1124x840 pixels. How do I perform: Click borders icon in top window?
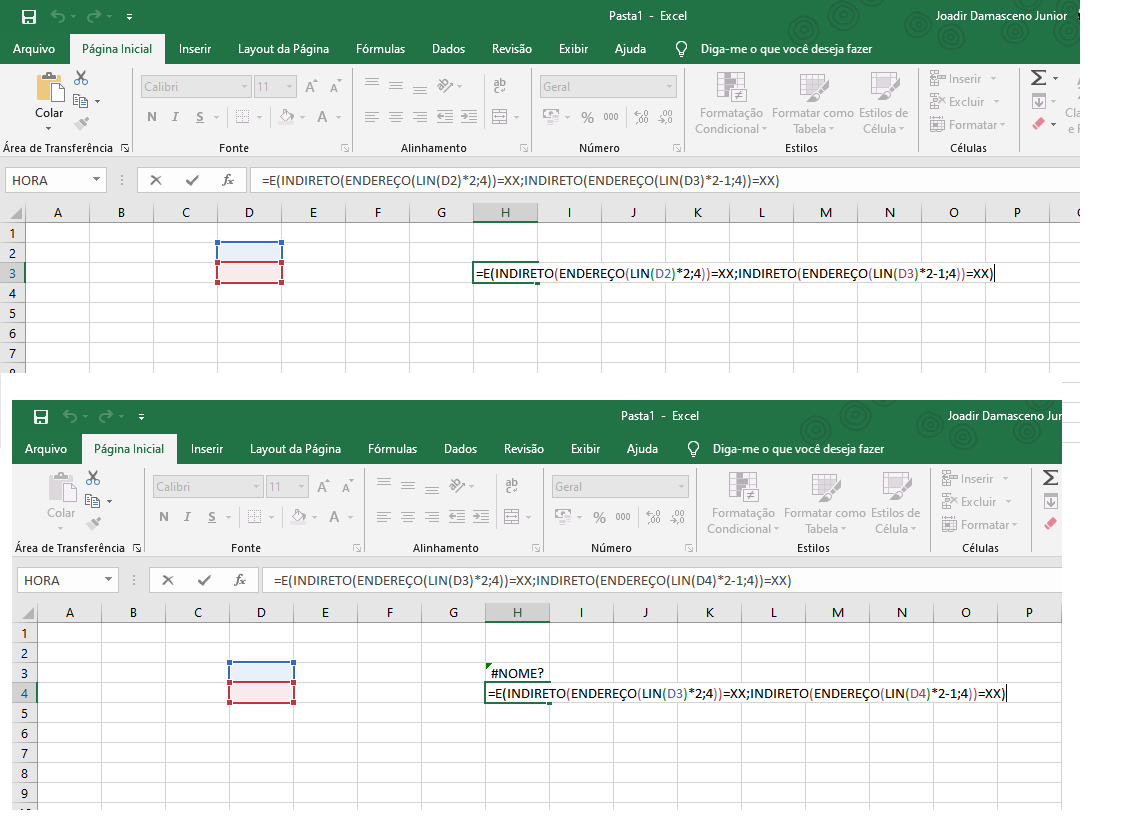(243, 116)
